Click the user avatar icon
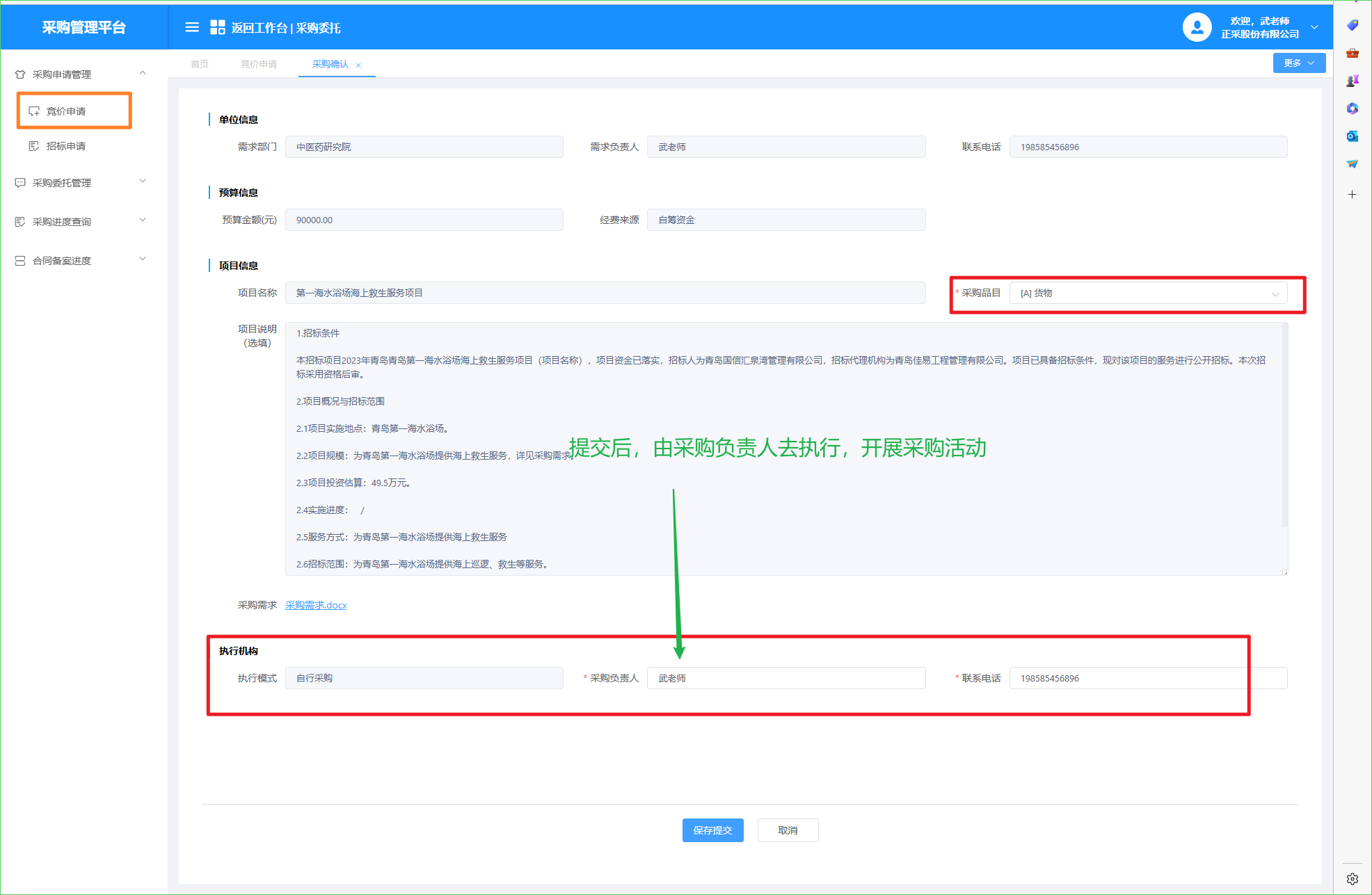The width and height of the screenshot is (1372, 895). [1197, 27]
